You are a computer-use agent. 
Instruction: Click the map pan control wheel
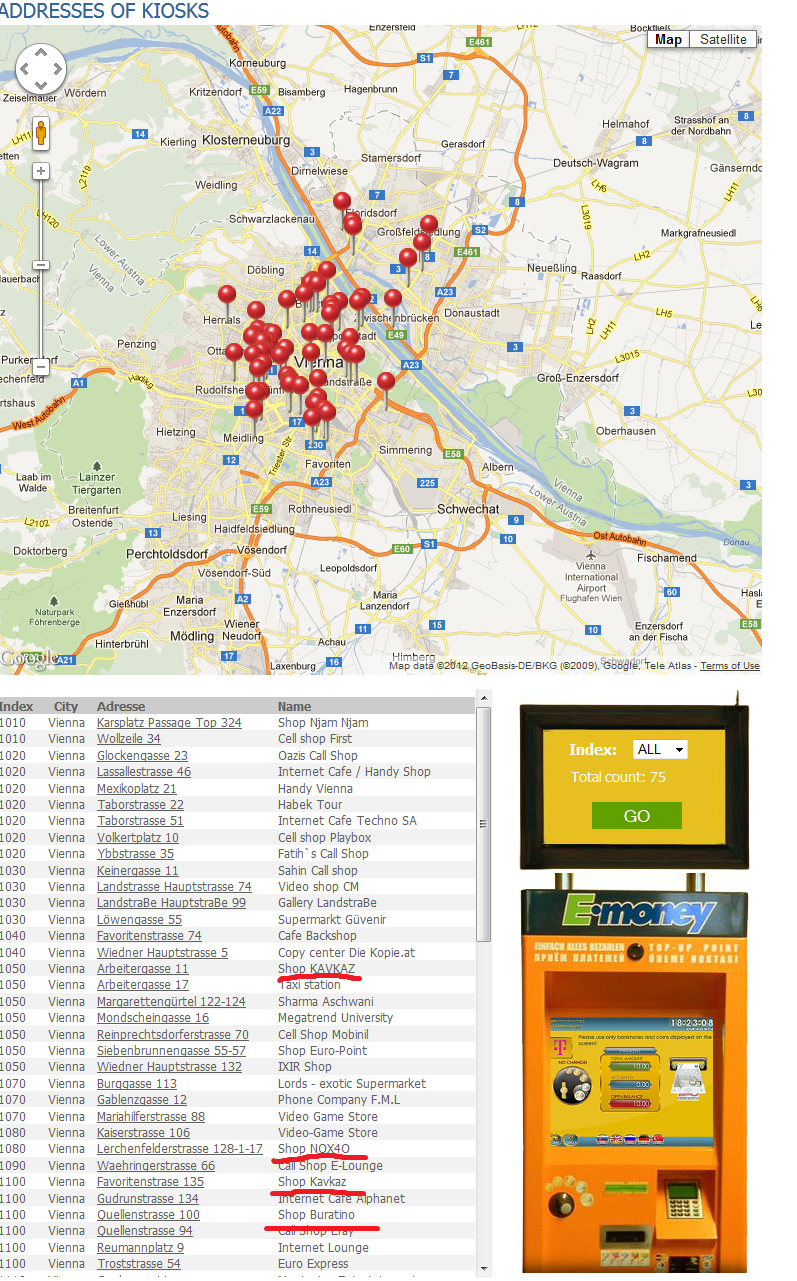tap(41, 70)
